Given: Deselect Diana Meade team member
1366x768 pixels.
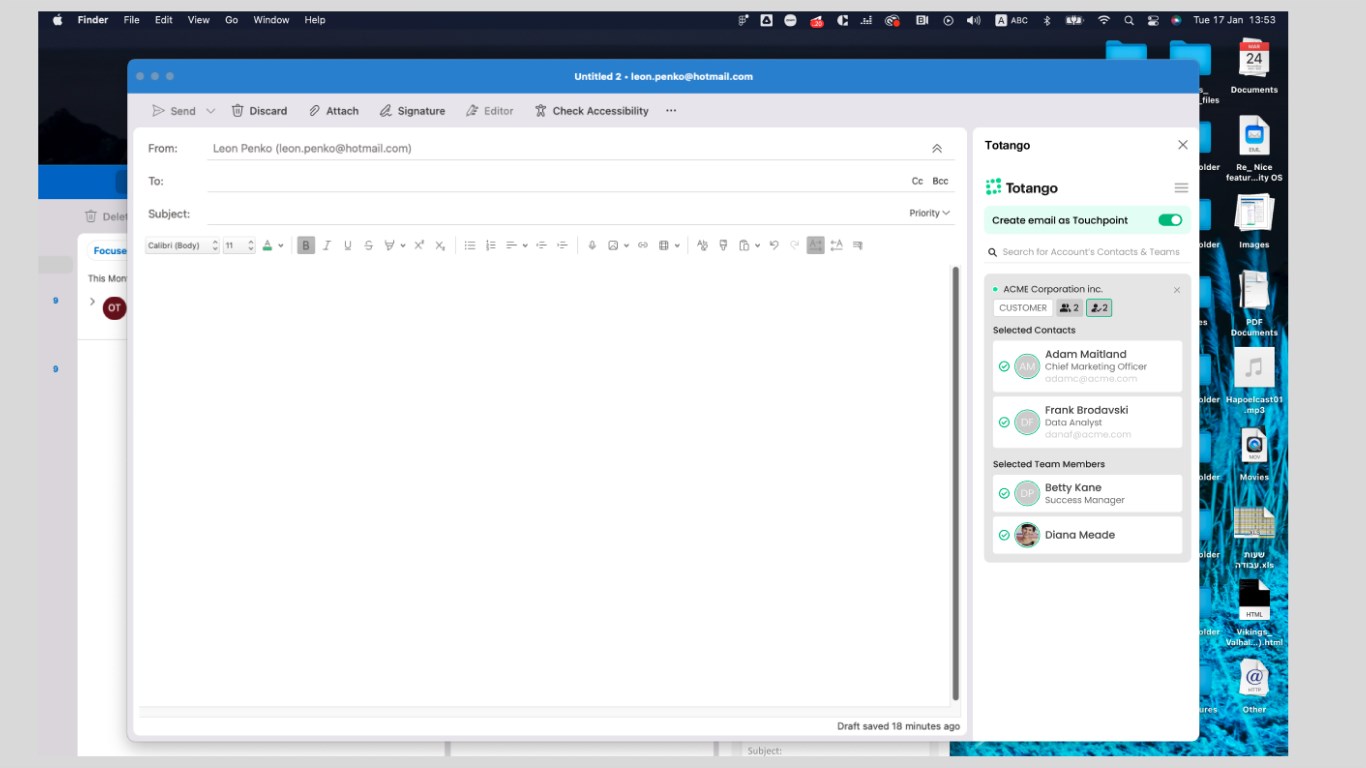Looking at the screenshot, I should (x=1004, y=535).
